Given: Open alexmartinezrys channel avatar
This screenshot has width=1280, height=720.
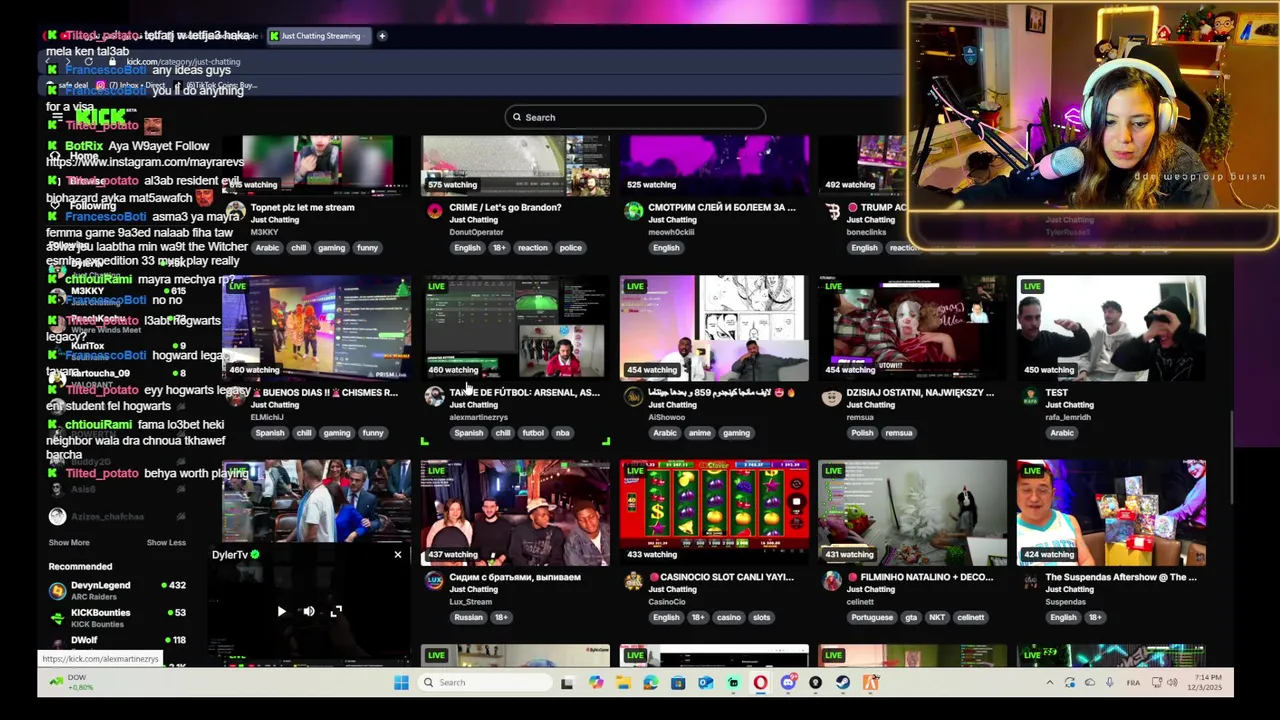Looking at the screenshot, I should coord(434,396).
